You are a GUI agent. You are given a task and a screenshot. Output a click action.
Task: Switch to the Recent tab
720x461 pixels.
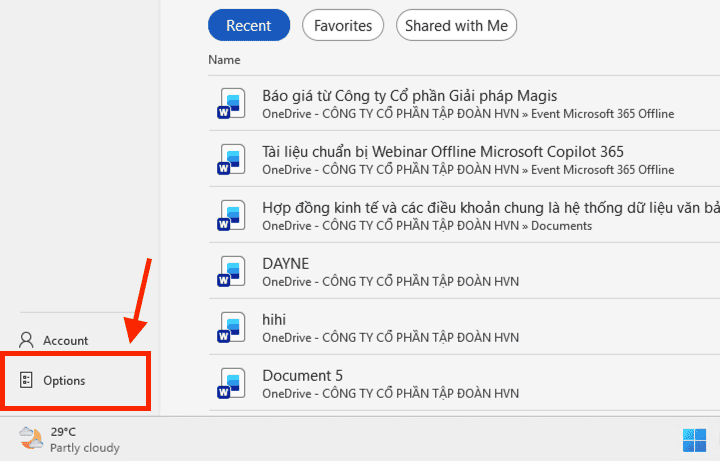pos(249,25)
